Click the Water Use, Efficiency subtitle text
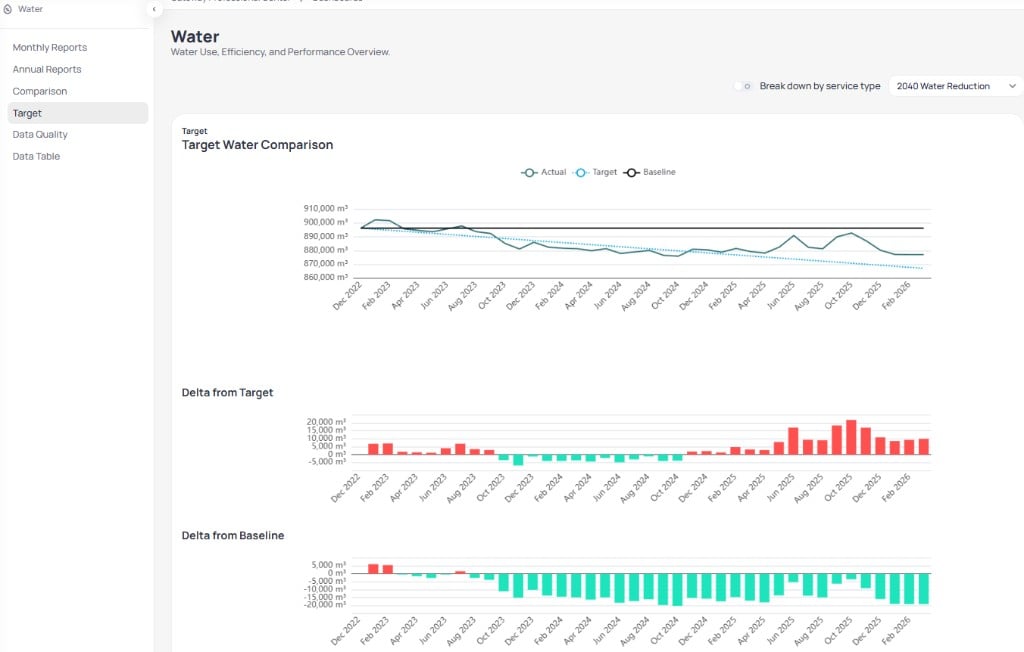 tap(280, 52)
